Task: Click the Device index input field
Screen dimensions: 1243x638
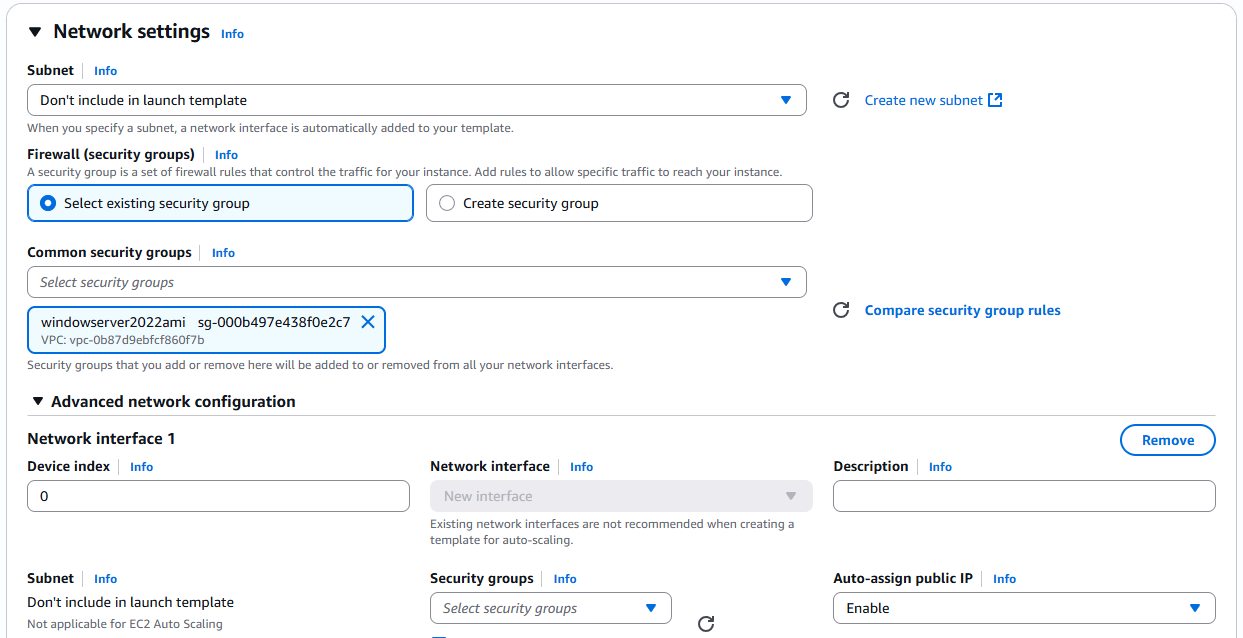Action: 218,496
